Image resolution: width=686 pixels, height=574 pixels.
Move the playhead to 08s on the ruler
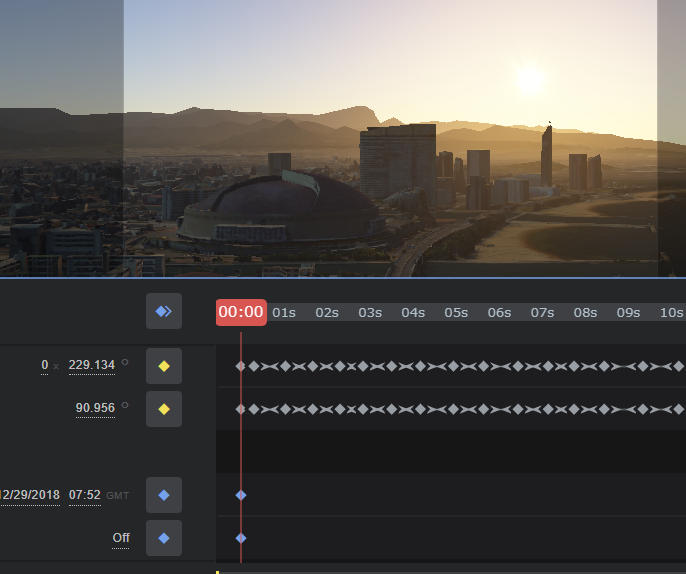click(585, 312)
